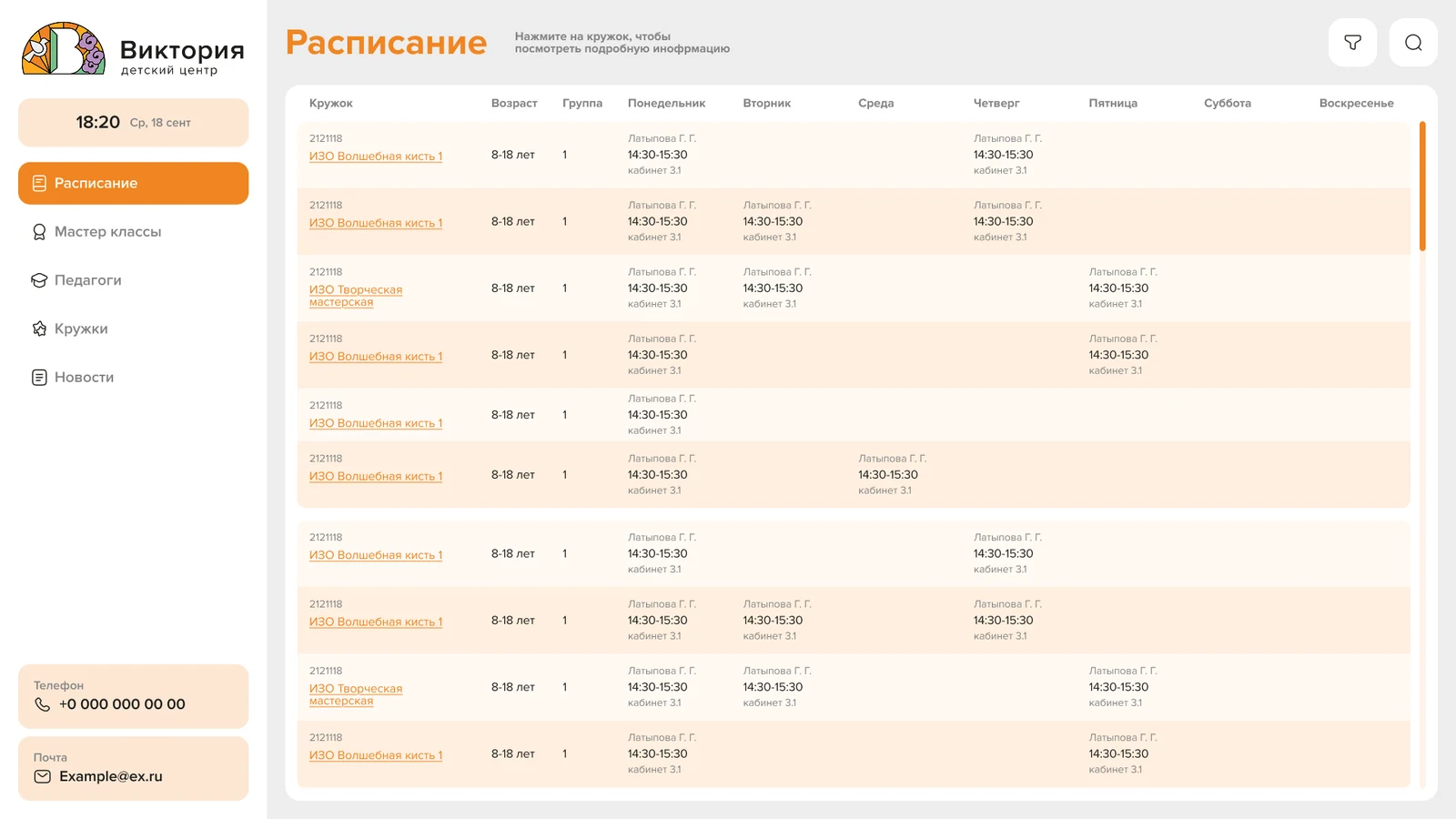This screenshot has width=1456, height=819.
Task: Open the filter funnel button
Action: click(1352, 43)
